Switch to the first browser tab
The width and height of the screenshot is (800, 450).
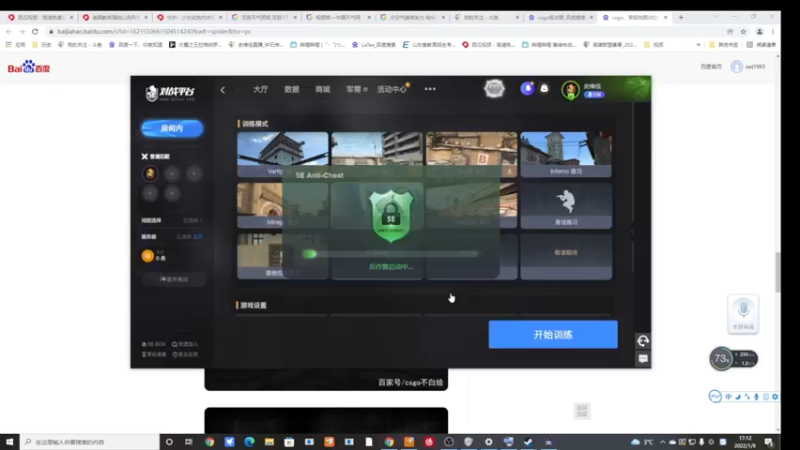coord(40,17)
